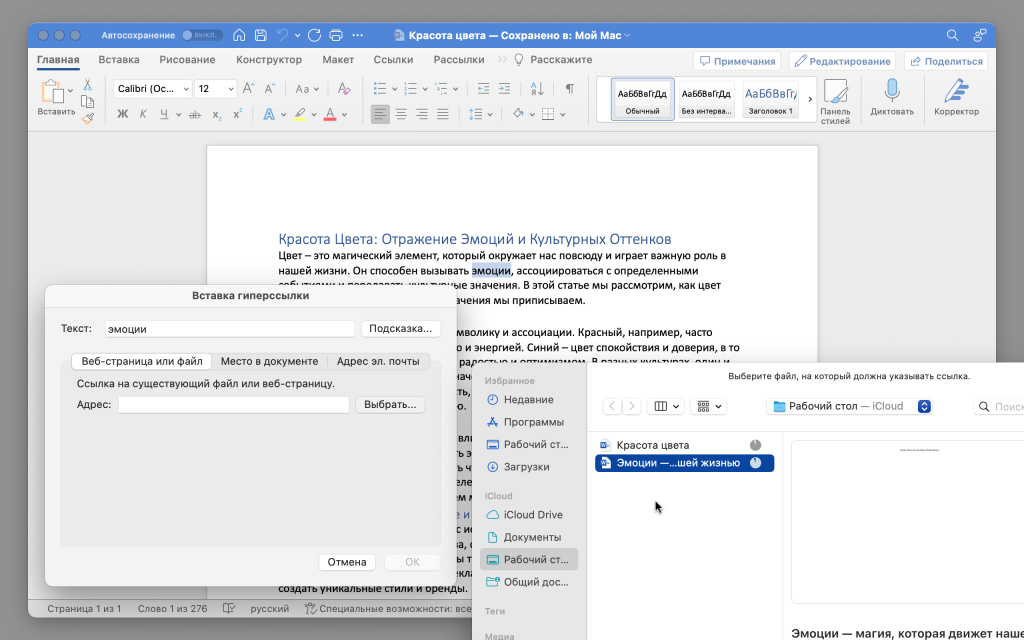Click the Print icon in title bar
The height and width of the screenshot is (640, 1024).
(336, 35)
